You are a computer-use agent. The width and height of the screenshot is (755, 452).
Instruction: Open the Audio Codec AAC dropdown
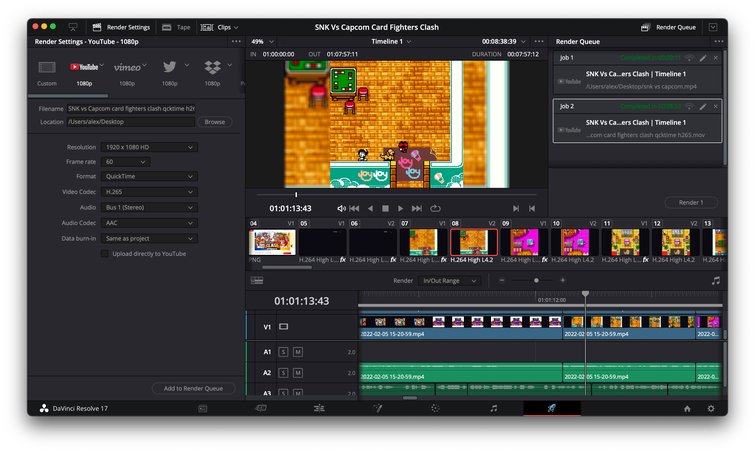pyautogui.click(x=149, y=223)
